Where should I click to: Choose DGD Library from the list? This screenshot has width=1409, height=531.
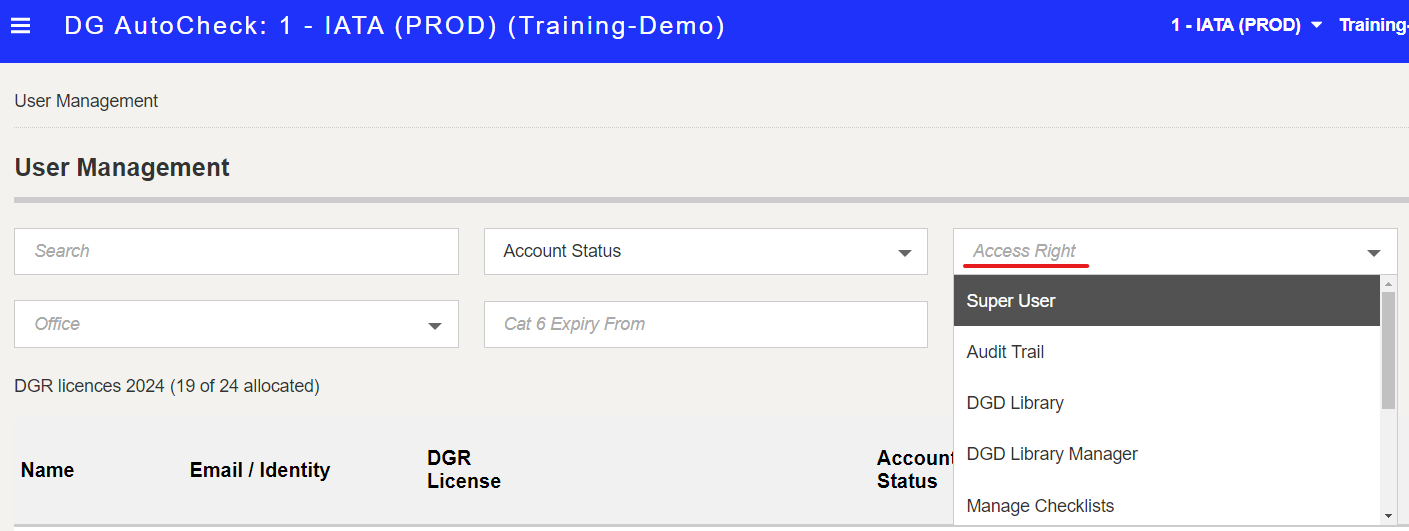tap(1167, 403)
